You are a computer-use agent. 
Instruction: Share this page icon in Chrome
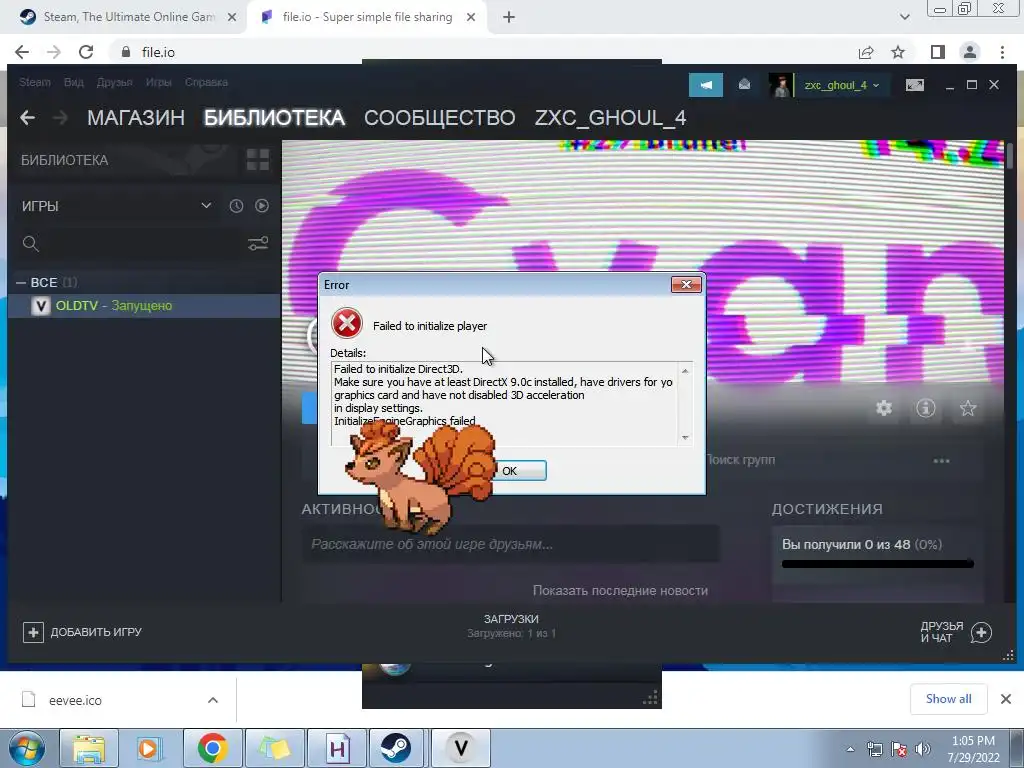(866, 52)
